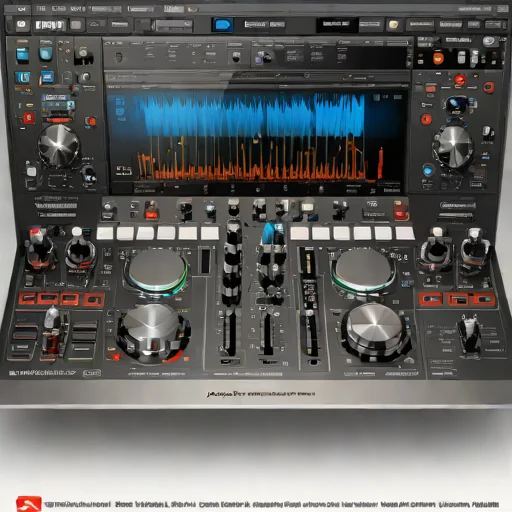The height and width of the screenshot is (512, 512).
Task: Click the blue round button below the right silver knob
Action: click(x=428, y=171)
